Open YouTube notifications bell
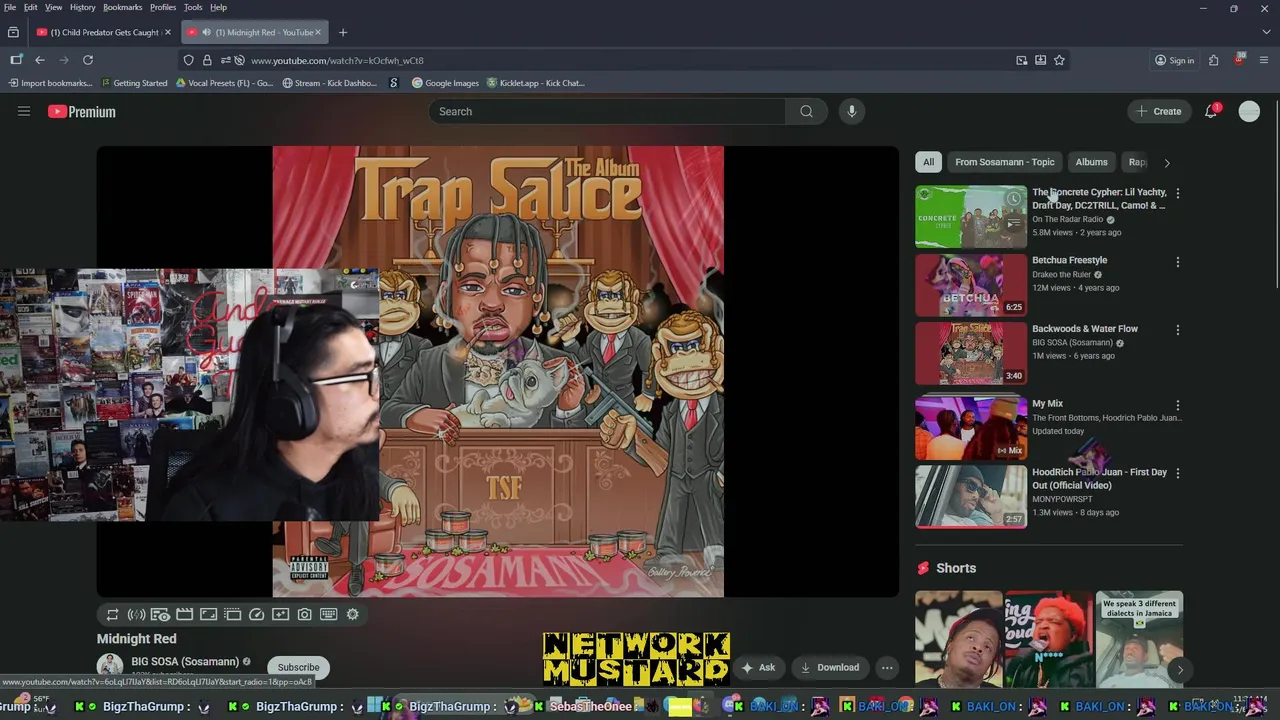 point(1211,111)
